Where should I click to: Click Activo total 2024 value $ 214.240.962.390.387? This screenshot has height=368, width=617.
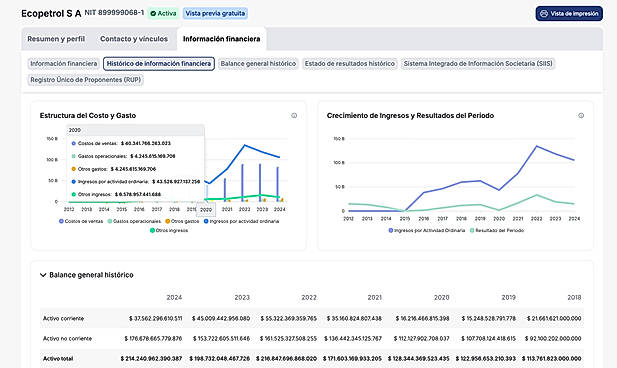[x=151, y=359]
